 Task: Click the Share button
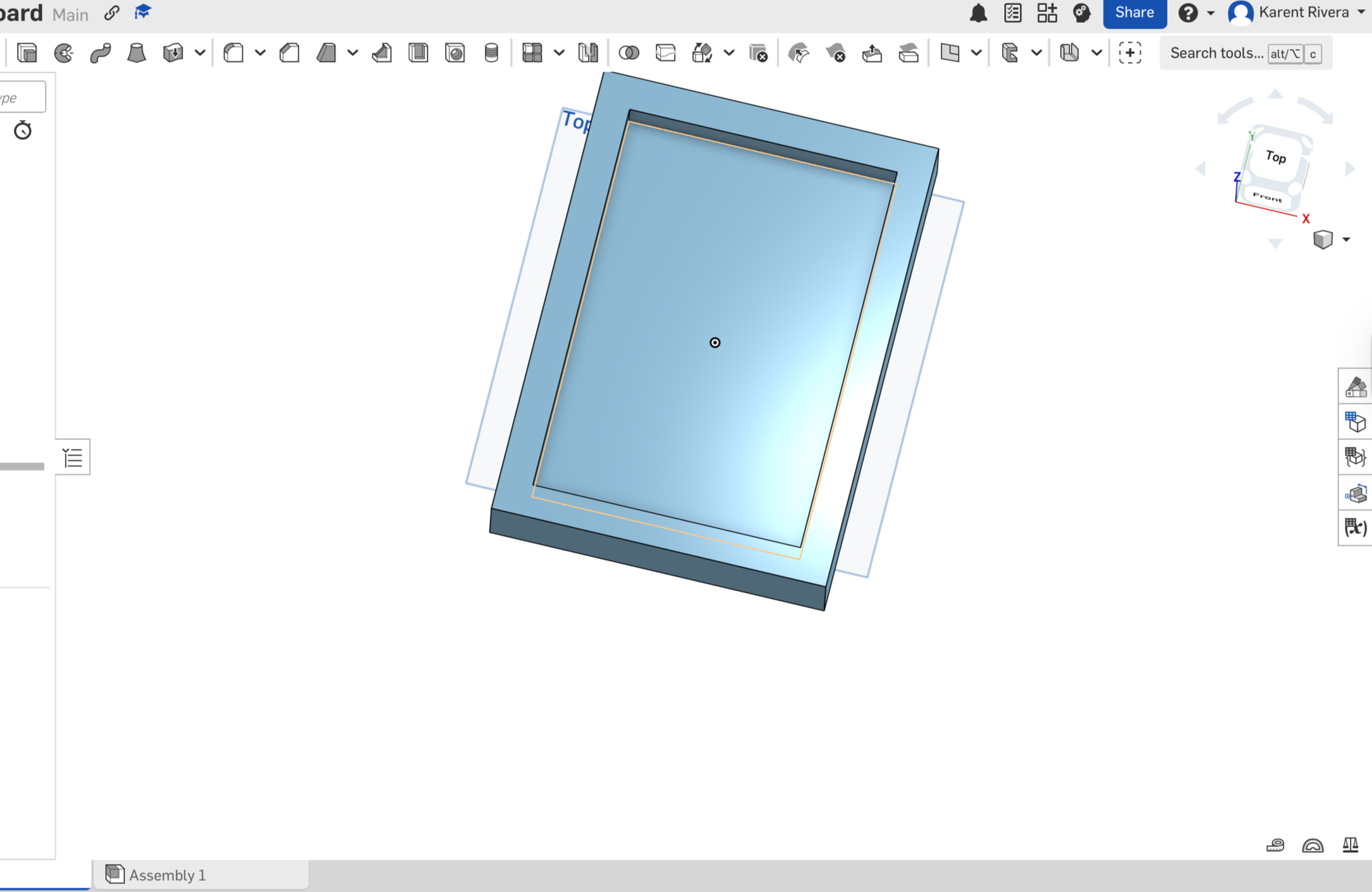click(1134, 13)
